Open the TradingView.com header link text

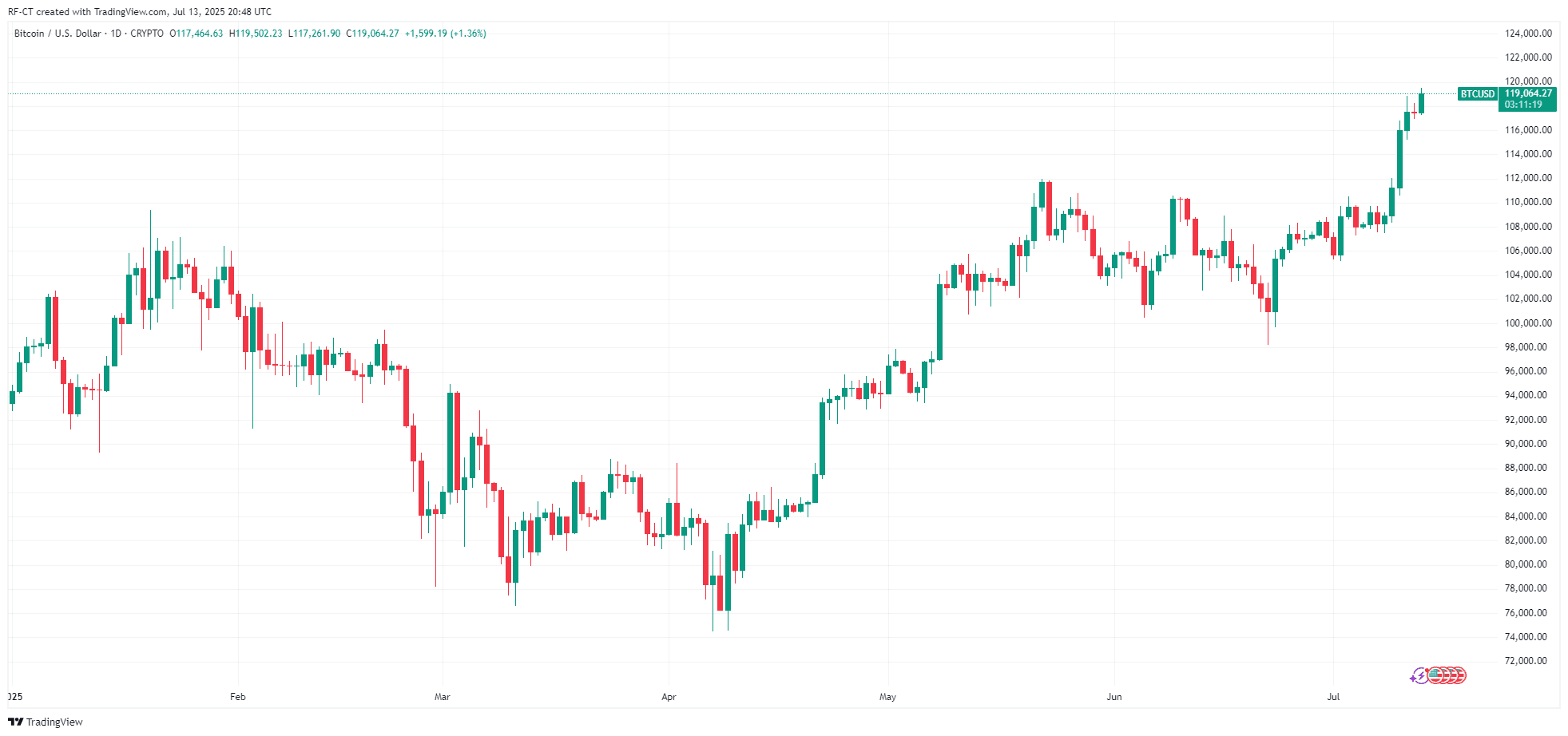click(131, 12)
